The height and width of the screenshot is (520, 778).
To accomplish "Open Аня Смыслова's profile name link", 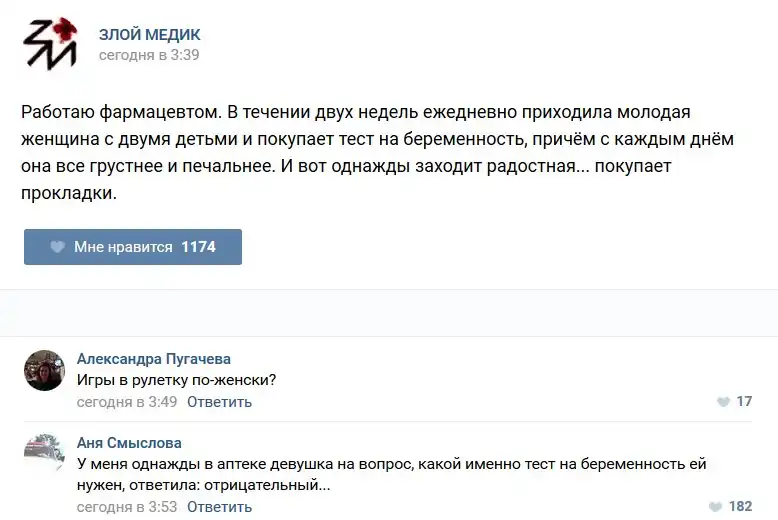I will click(x=129, y=443).
